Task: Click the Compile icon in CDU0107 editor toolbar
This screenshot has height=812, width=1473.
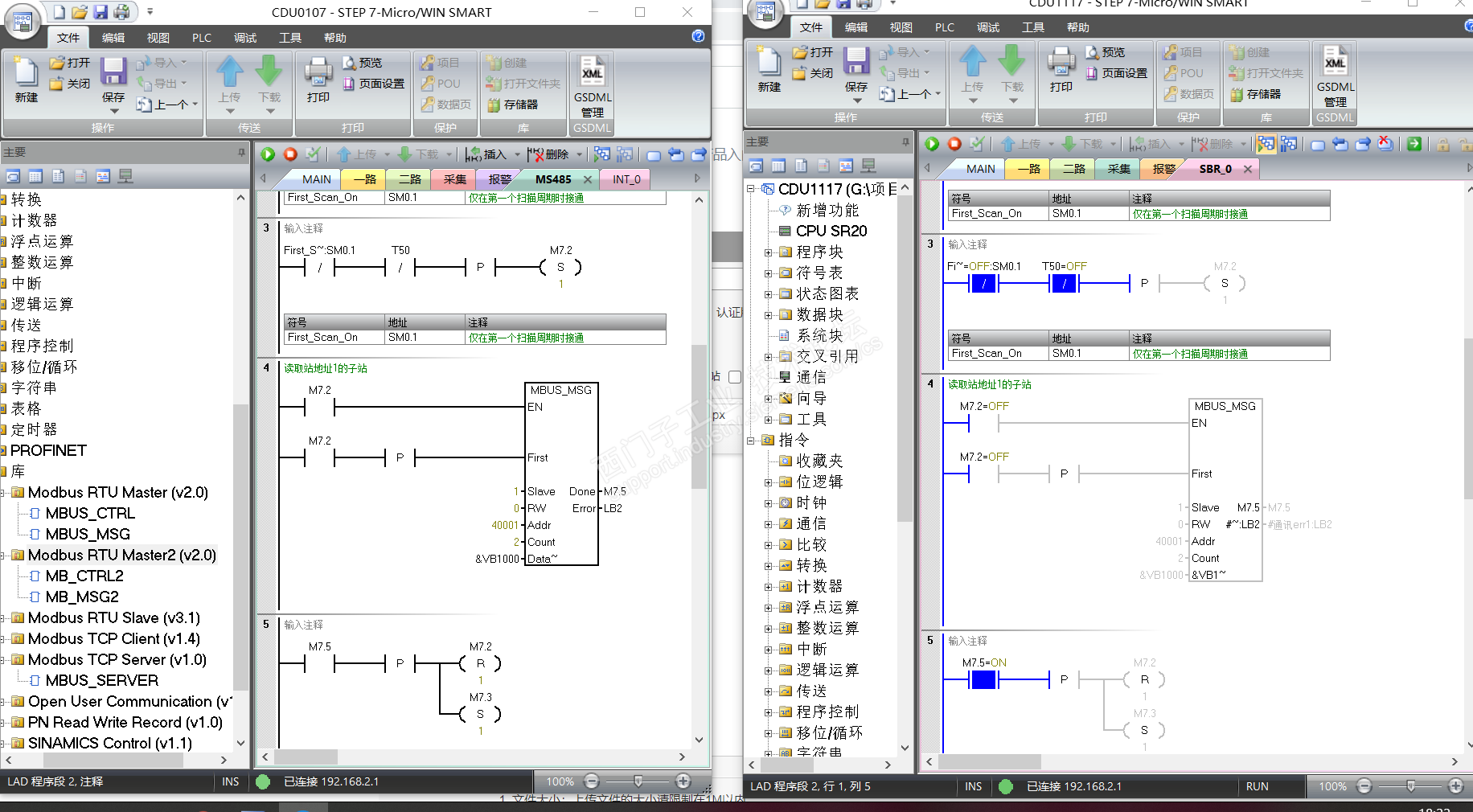Action: point(313,154)
